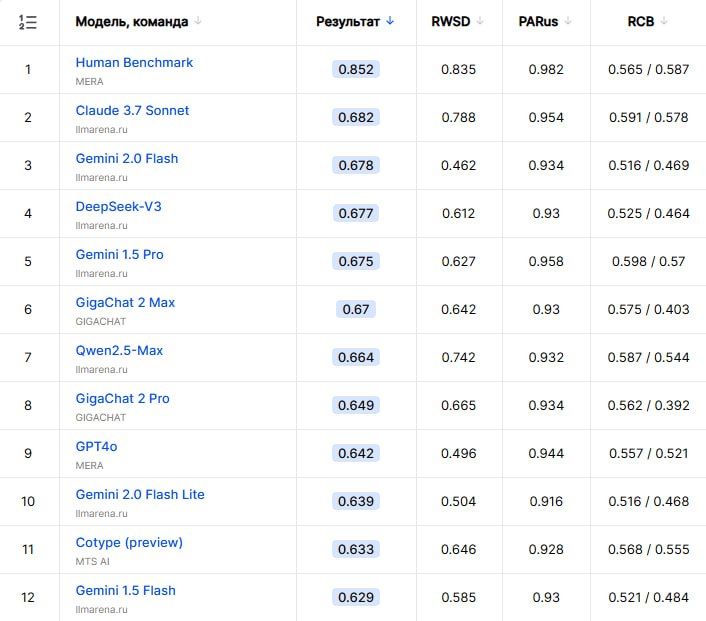The width and height of the screenshot is (706, 621).
Task: Click the RWSD column header text
Action: point(451,22)
